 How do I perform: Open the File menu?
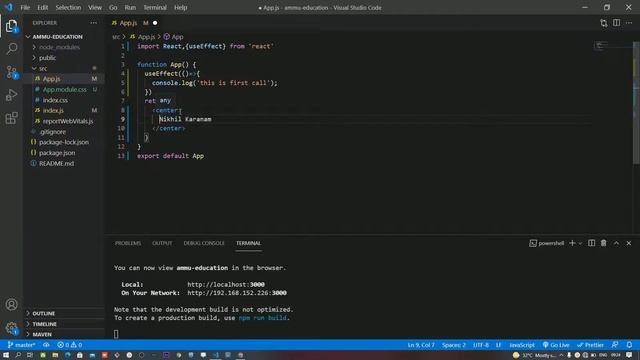25,7
